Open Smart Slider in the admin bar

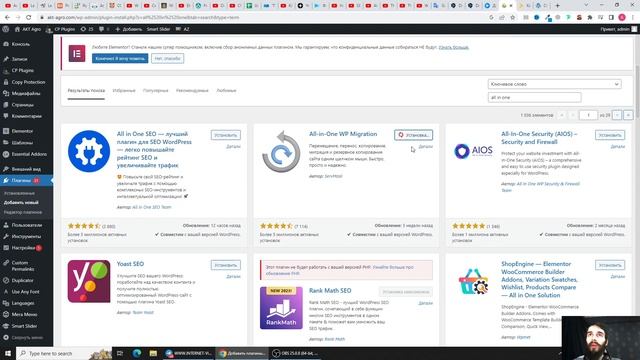(158, 29)
